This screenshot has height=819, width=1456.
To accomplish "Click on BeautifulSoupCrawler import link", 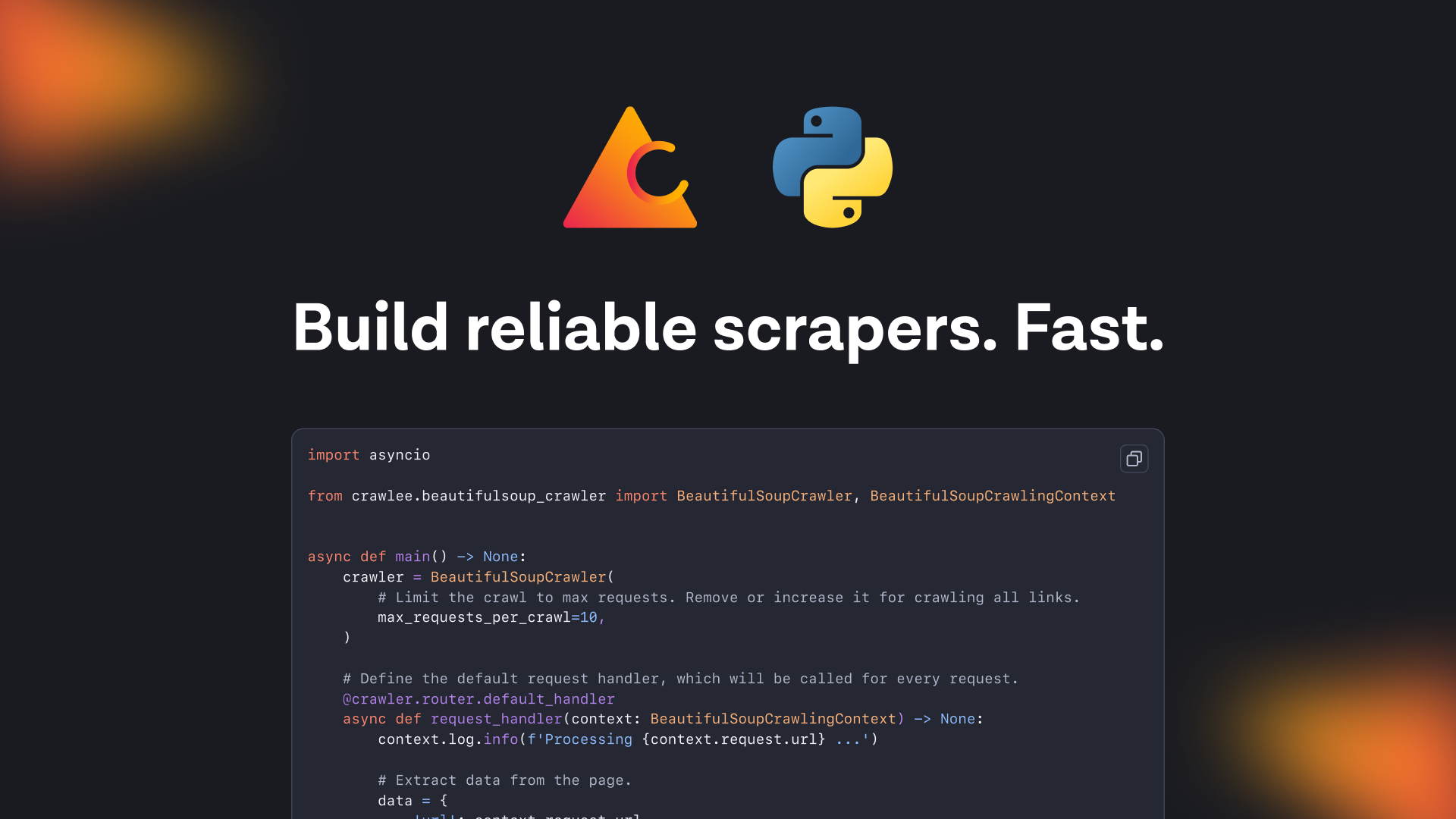I will [x=764, y=495].
